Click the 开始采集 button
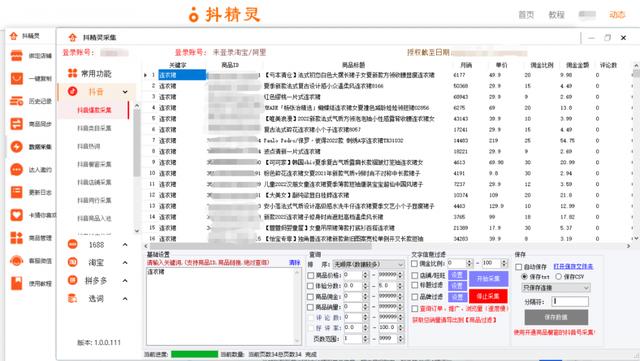The height and width of the screenshot is (361, 640). [x=488, y=279]
